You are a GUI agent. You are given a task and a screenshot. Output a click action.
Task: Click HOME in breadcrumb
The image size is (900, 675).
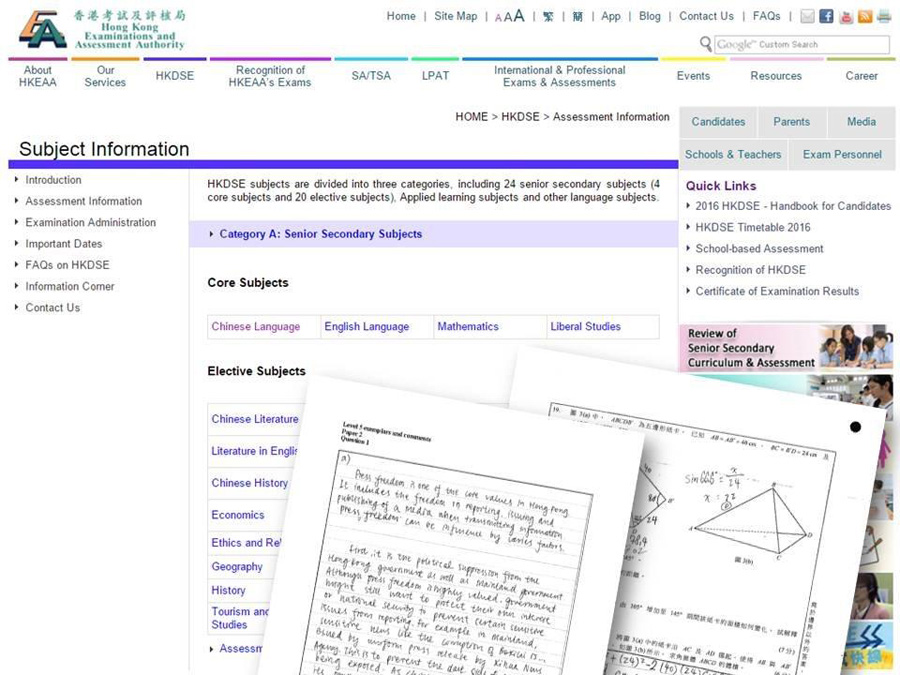click(x=471, y=117)
